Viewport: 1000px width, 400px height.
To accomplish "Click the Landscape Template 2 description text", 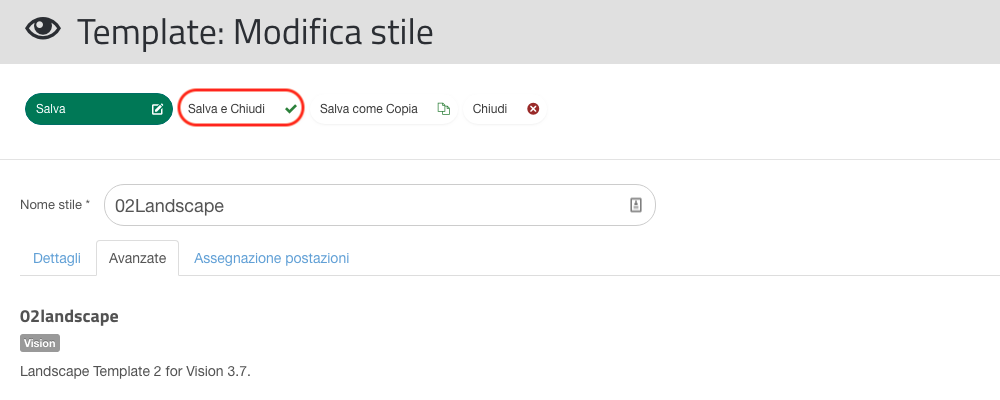I will [135, 371].
